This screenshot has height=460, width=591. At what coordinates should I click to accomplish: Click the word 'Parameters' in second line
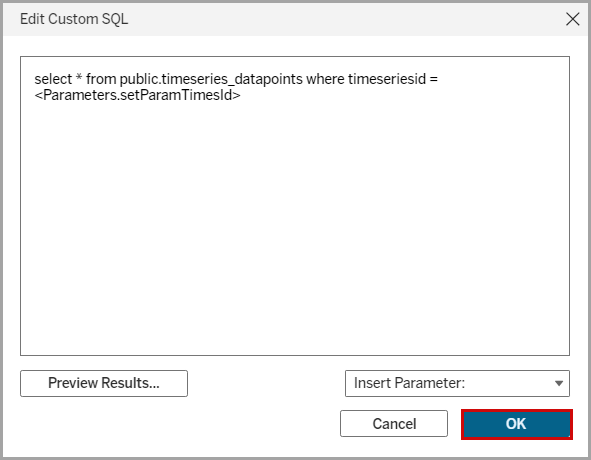click(80, 95)
